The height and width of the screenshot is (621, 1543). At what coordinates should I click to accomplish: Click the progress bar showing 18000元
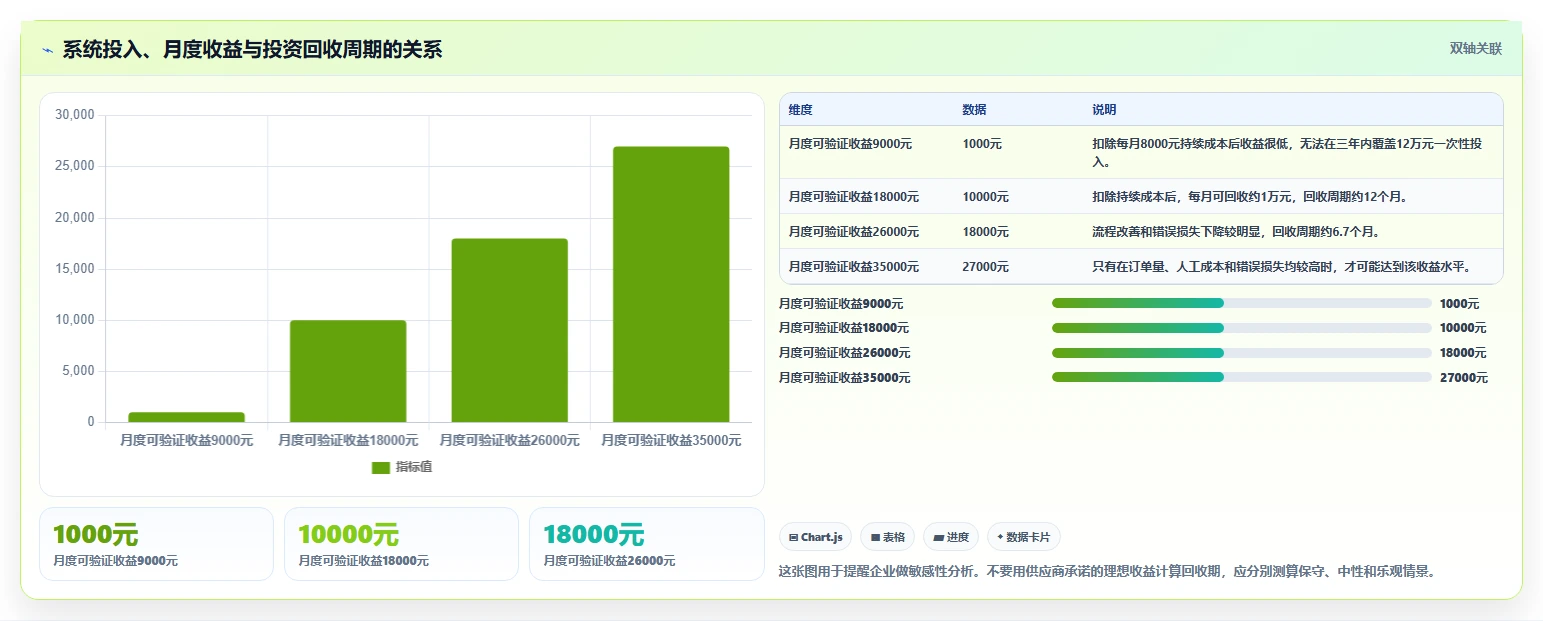[x=1242, y=353]
